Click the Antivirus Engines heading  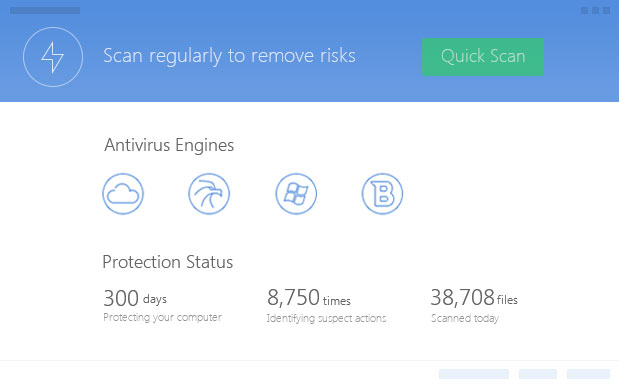pos(169,145)
